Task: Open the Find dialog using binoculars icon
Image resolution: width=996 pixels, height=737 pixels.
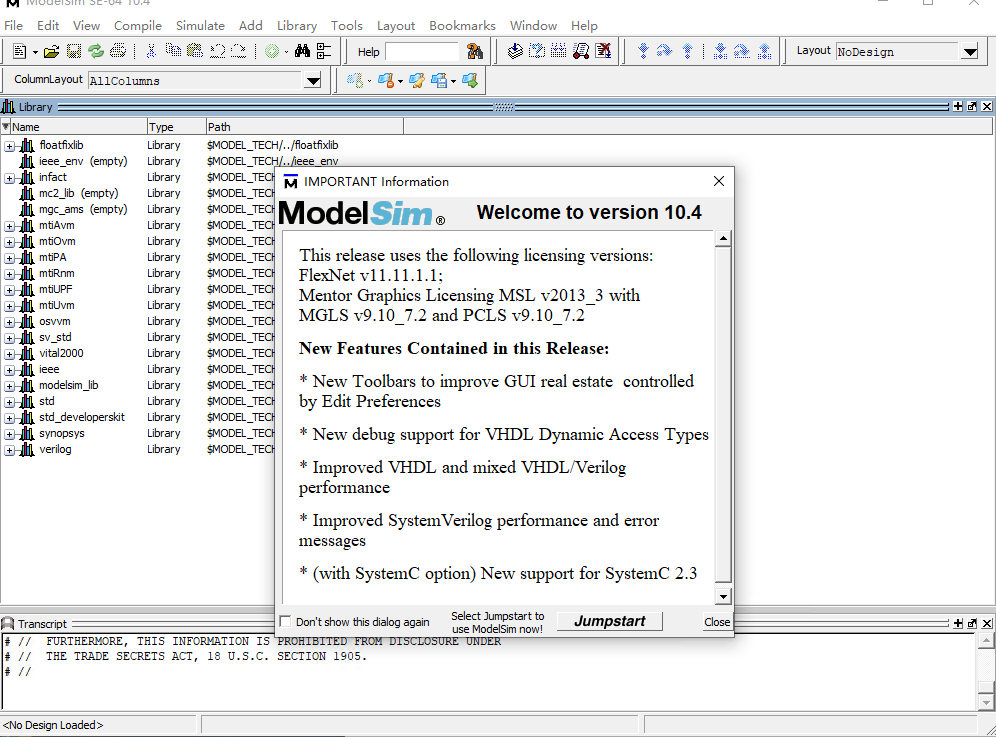Action: [x=303, y=51]
